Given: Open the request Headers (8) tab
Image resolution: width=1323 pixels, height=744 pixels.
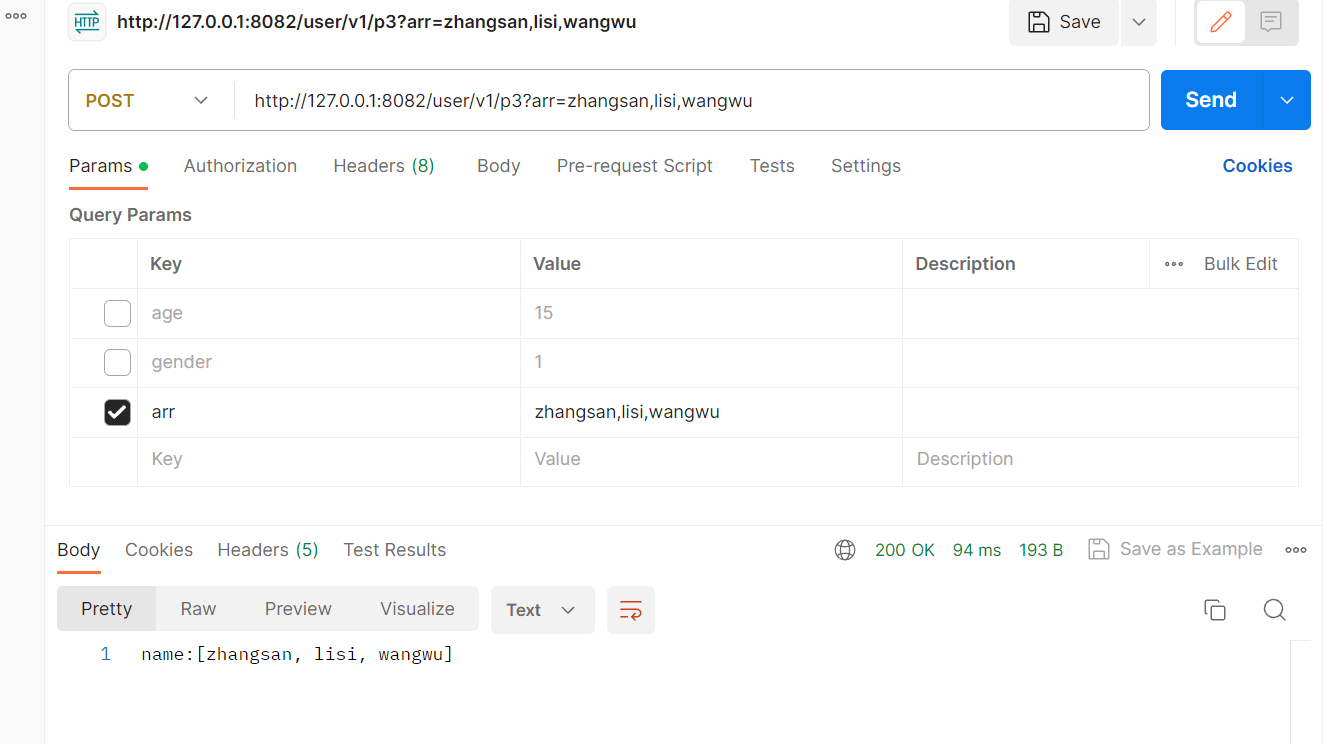Looking at the screenshot, I should point(384,166).
